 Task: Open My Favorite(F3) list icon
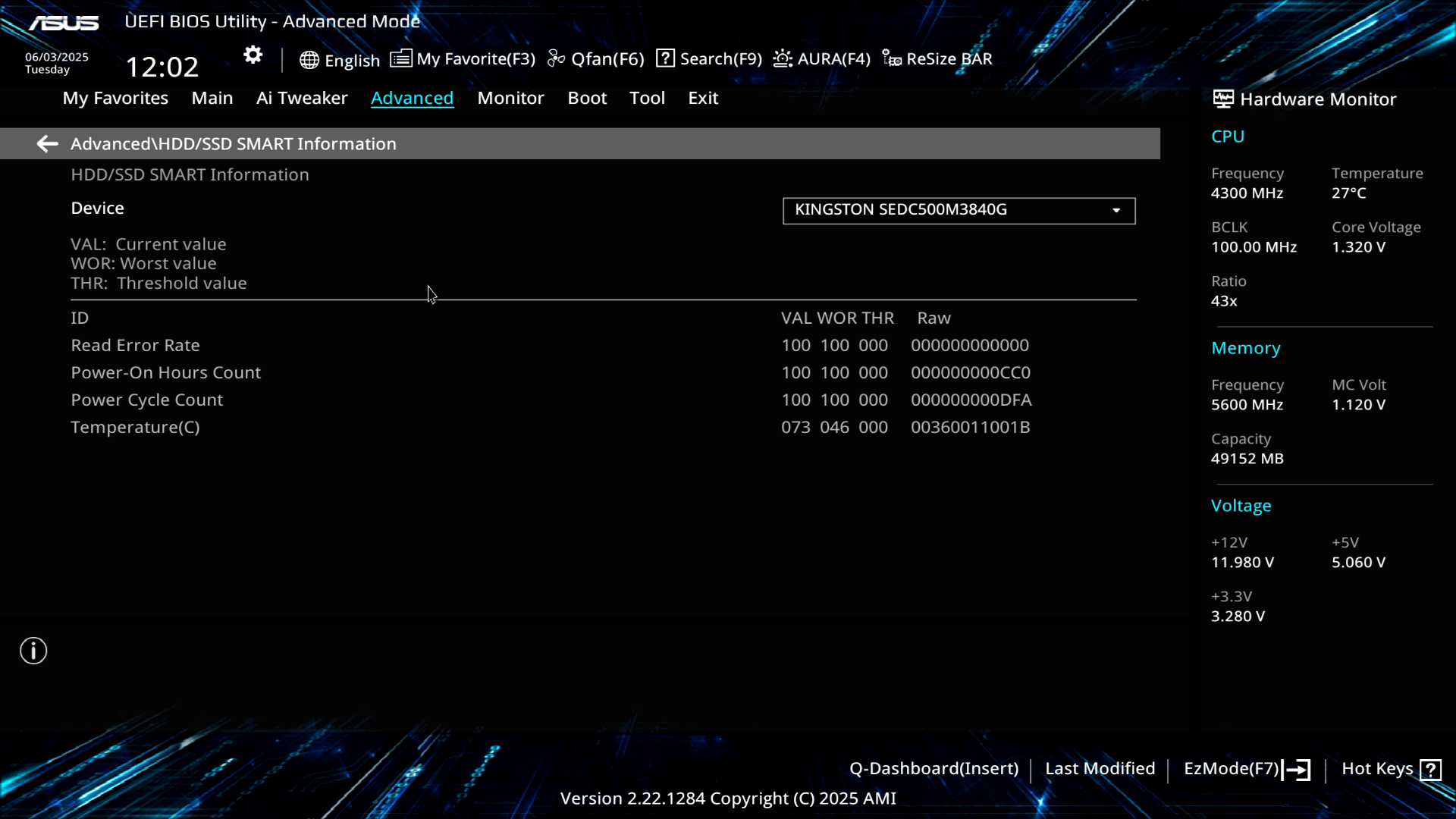tap(401, 58)
